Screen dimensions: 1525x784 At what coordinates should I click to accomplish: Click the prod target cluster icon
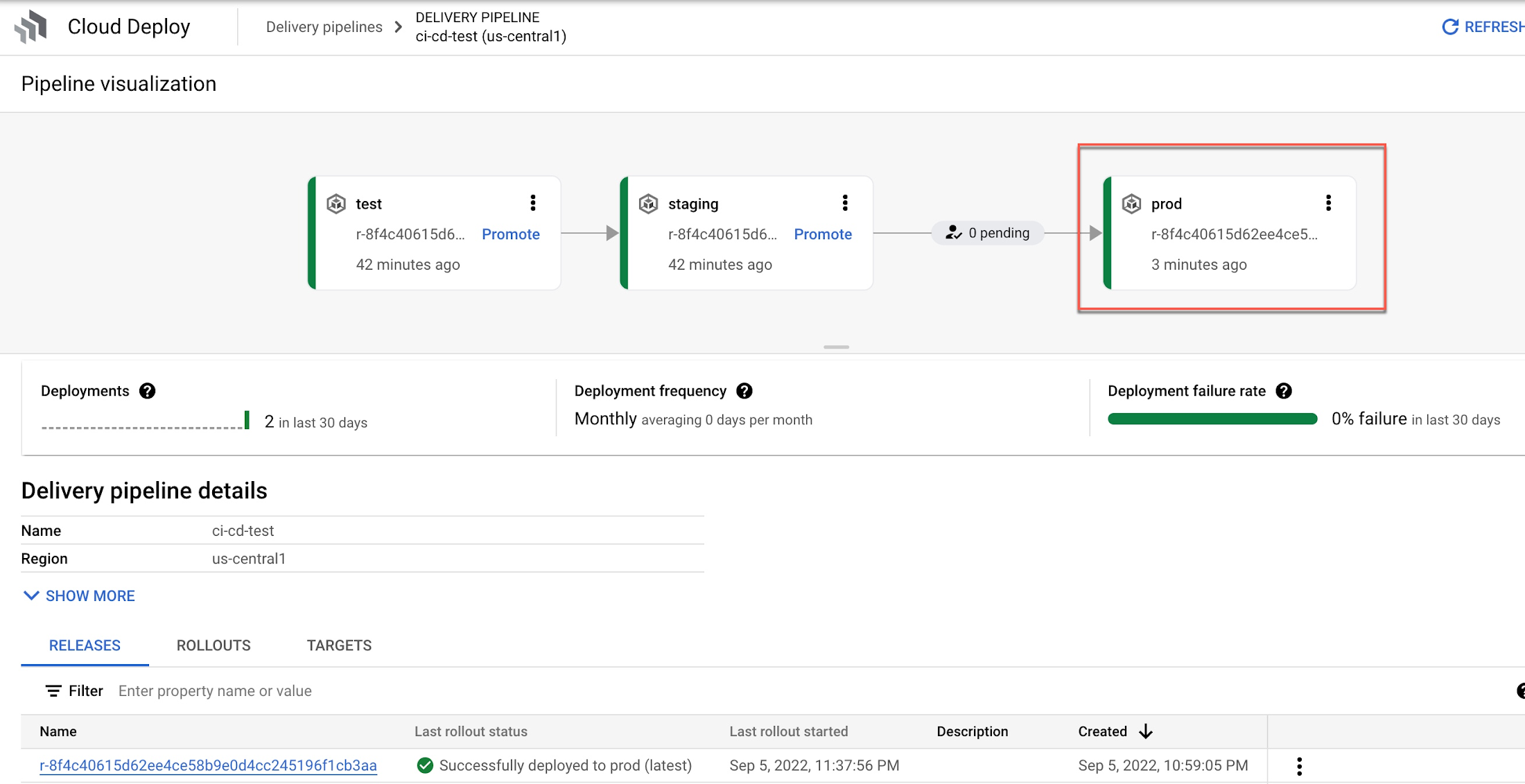pyautogui.click(x=1131, y=204)
